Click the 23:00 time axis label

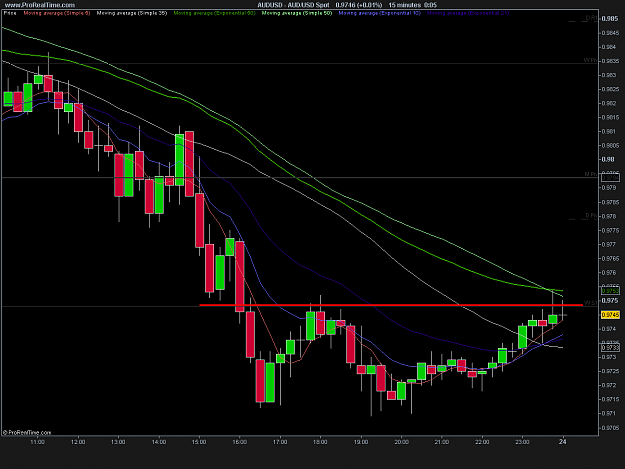coord(522,442)
